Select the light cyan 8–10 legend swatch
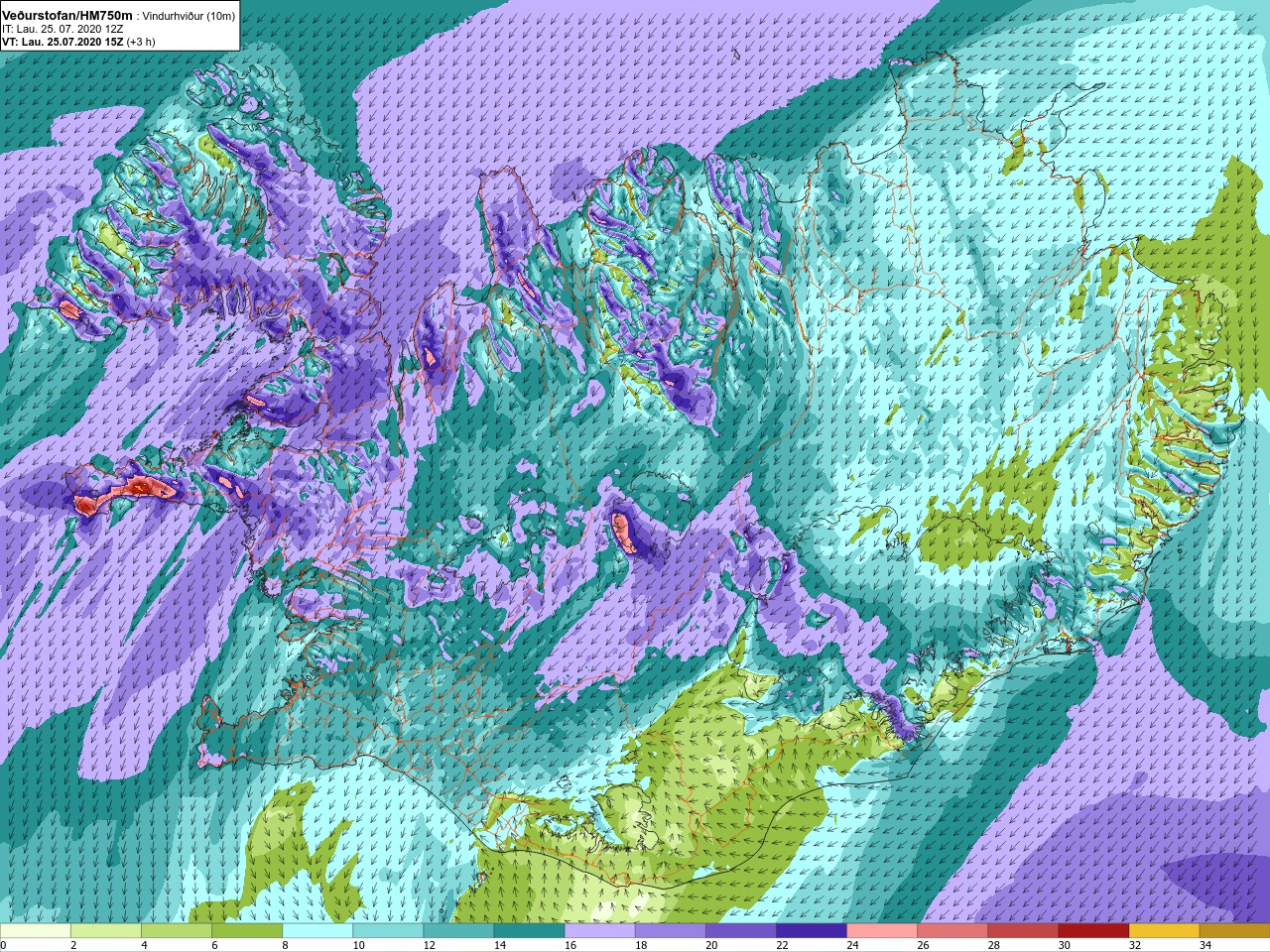This screenshot has height=952, width=1270. pos(317,932)
